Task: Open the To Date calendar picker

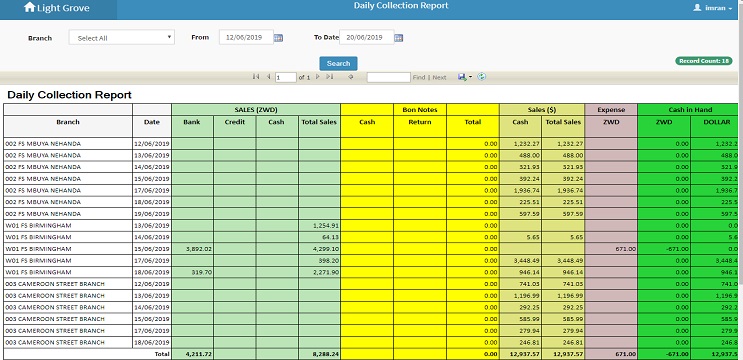Action: point(399,38)
